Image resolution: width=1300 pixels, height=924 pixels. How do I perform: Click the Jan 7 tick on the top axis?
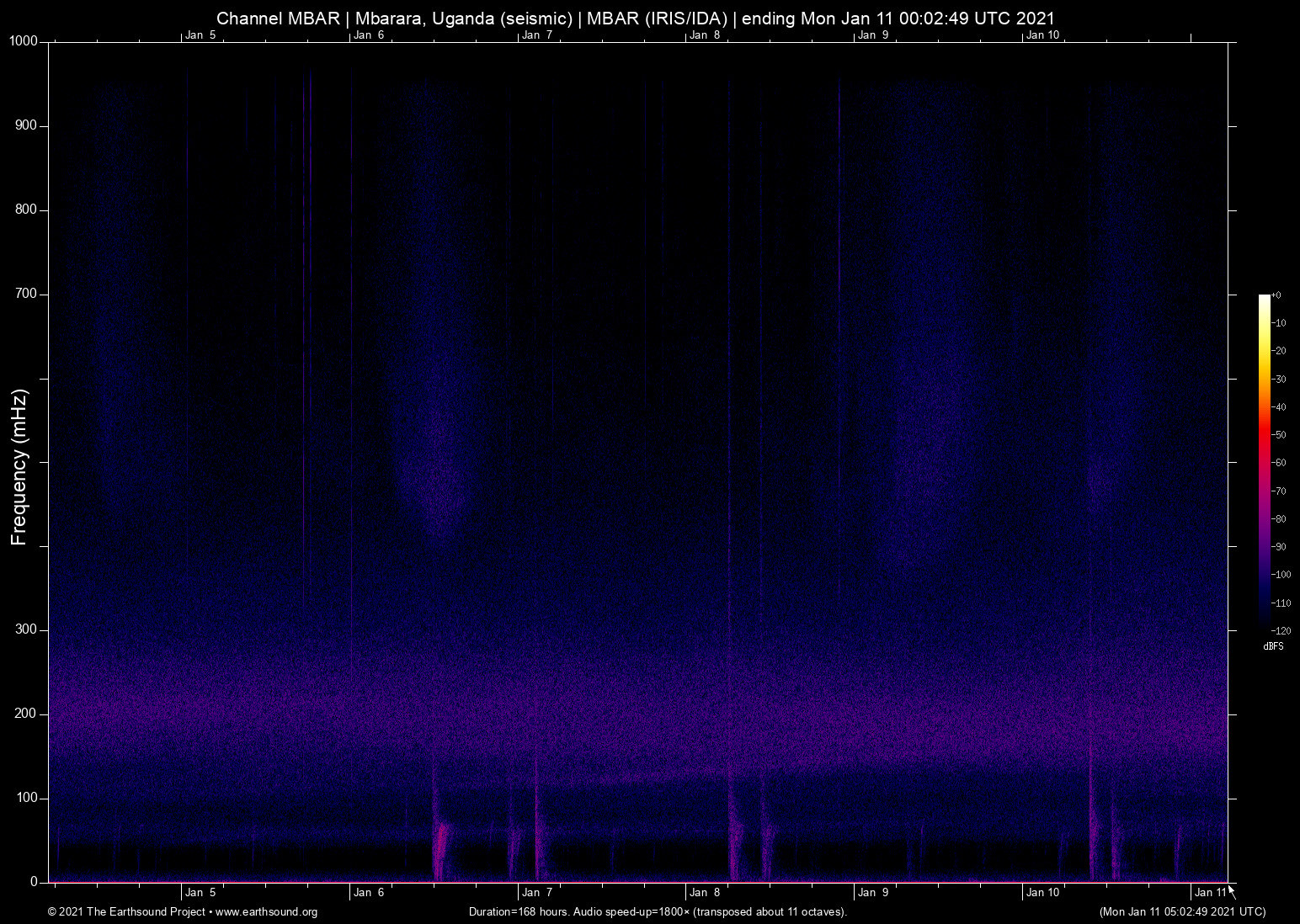[x=536, y=35]
